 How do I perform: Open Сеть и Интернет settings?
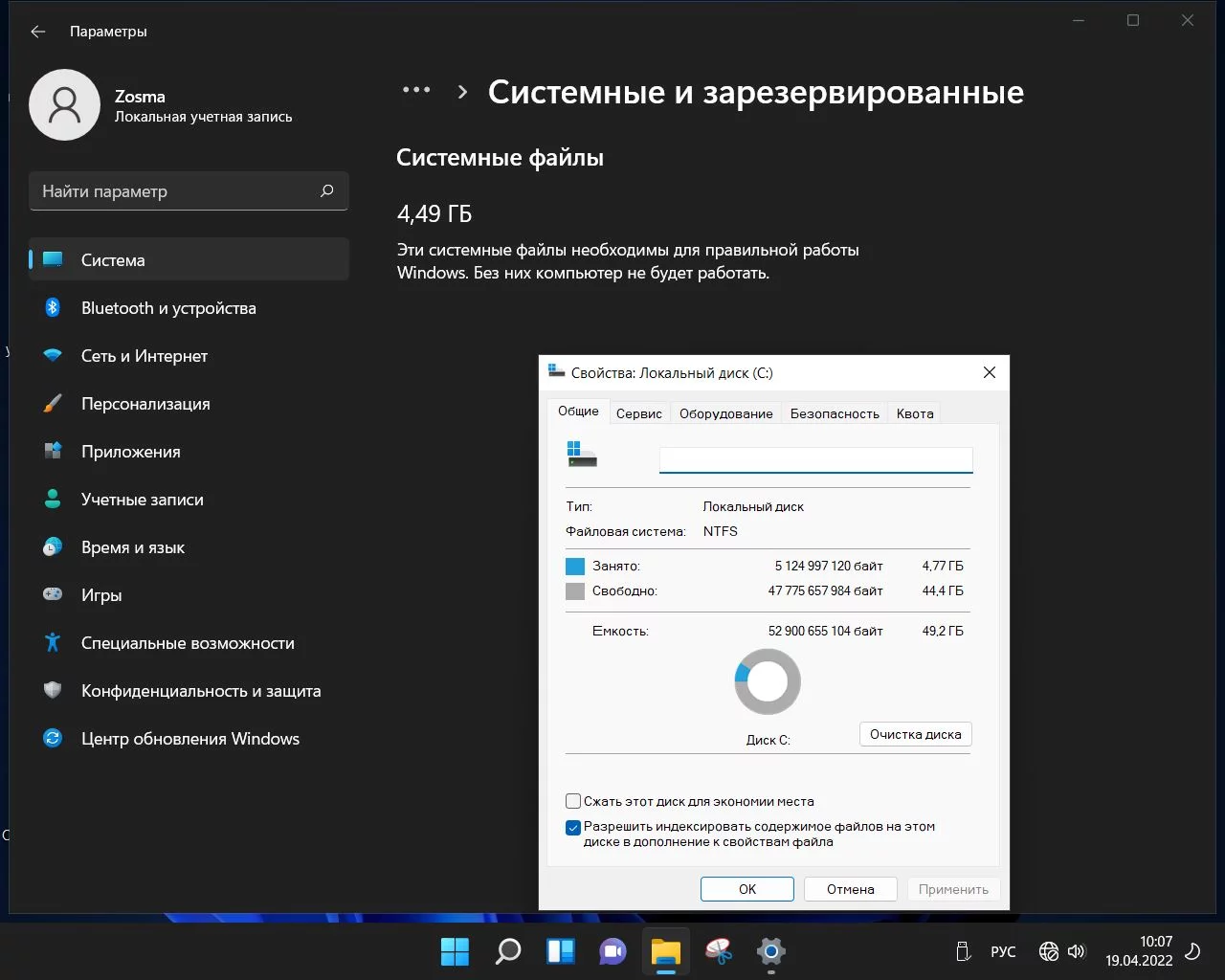(x=189, y=355)
